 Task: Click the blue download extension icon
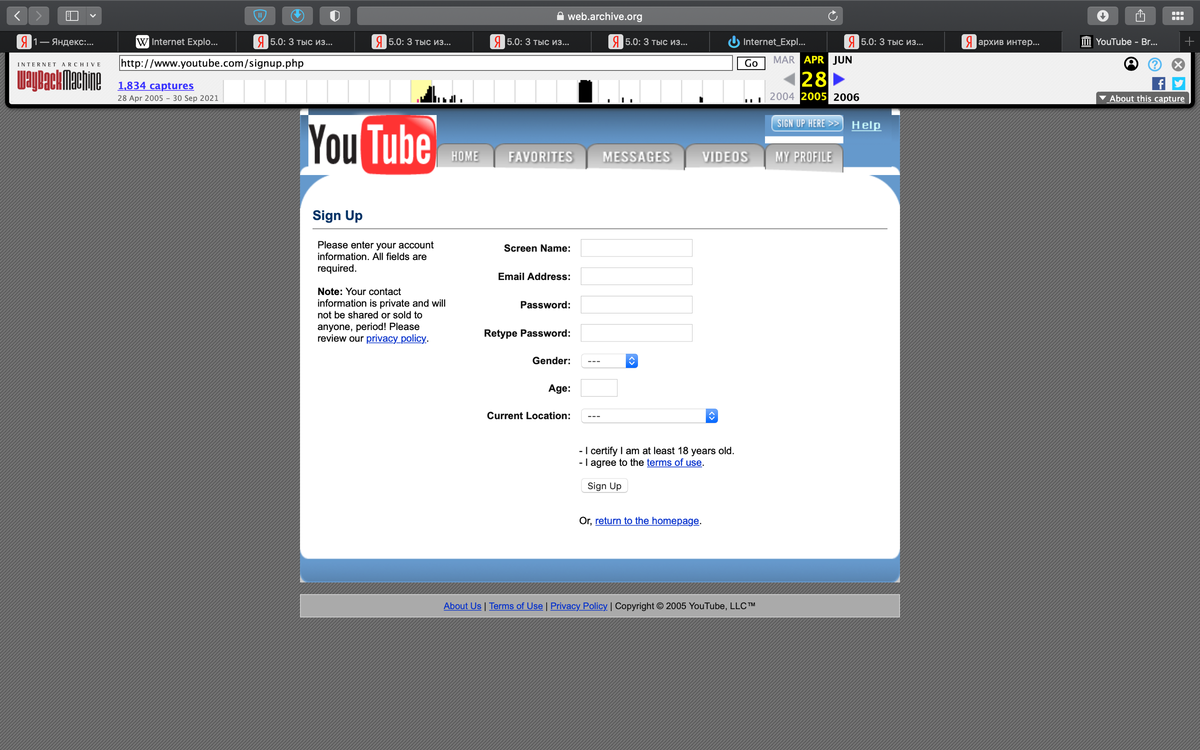(x=298, y=16)
